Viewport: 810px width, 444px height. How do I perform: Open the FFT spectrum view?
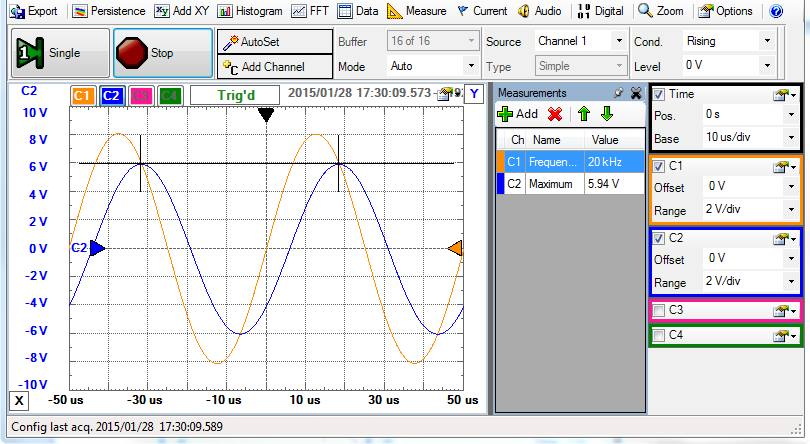[310, 11]
